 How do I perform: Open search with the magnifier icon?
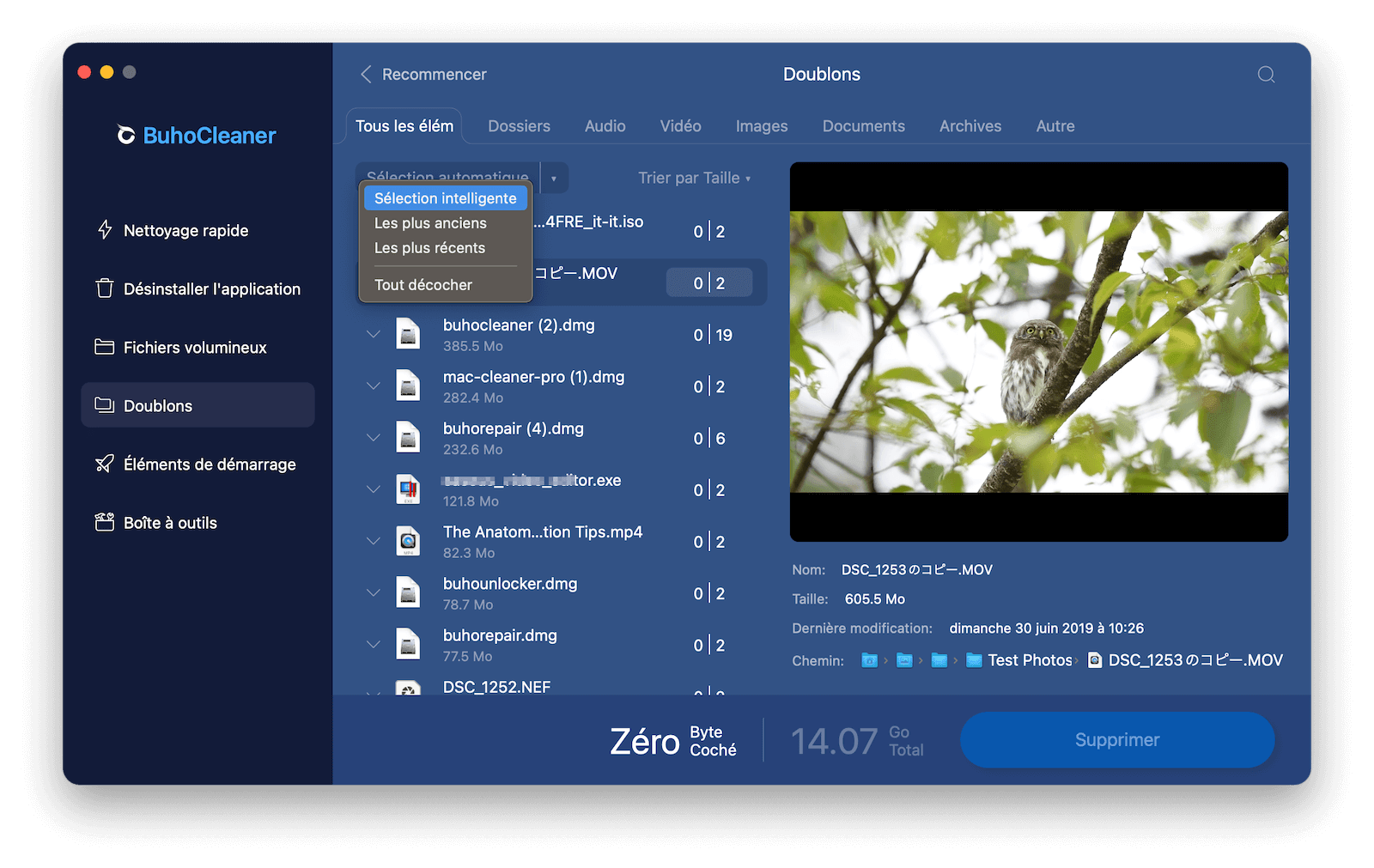pyautogui.click(x=1266, y=75)
